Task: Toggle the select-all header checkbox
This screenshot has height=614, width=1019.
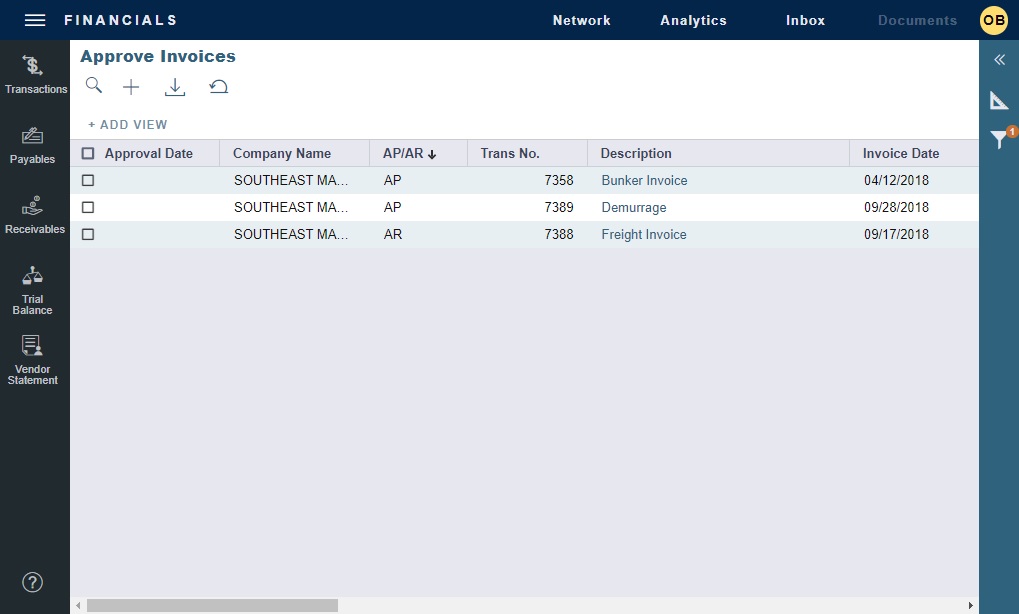Action: [88, 154]
